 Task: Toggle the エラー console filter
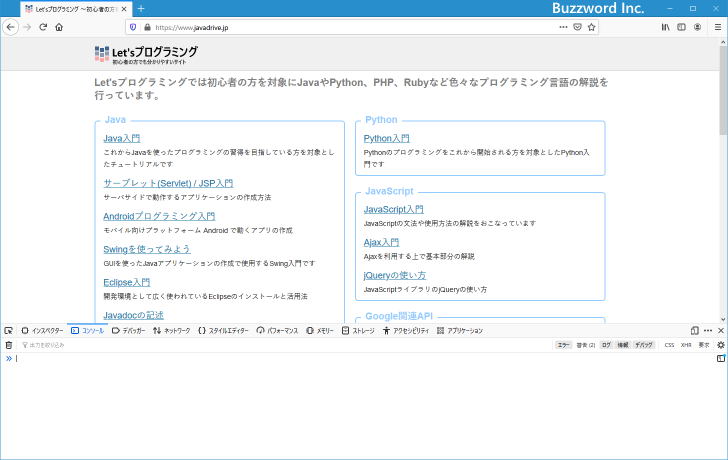pyautogui.click(x=564, y=345)
